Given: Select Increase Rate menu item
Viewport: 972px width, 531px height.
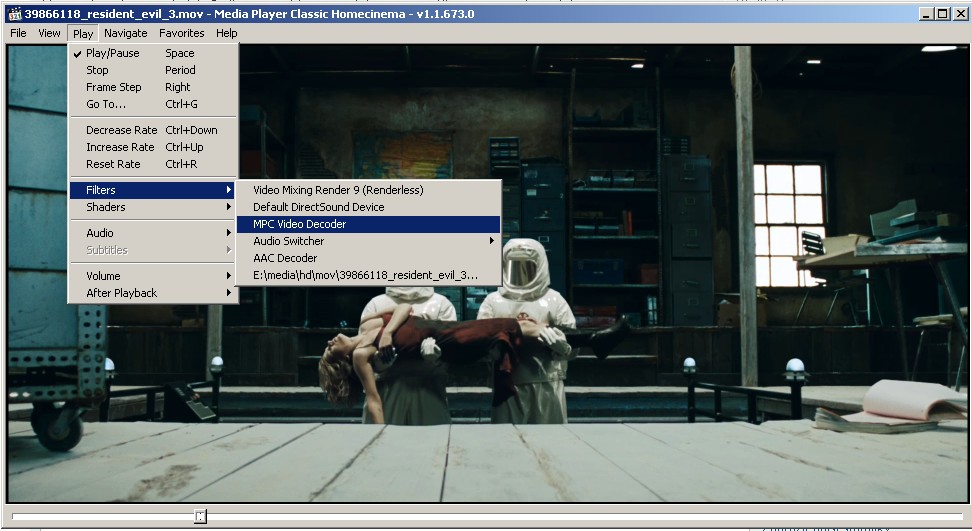Looking at the screenshot, I should point(153,147).
